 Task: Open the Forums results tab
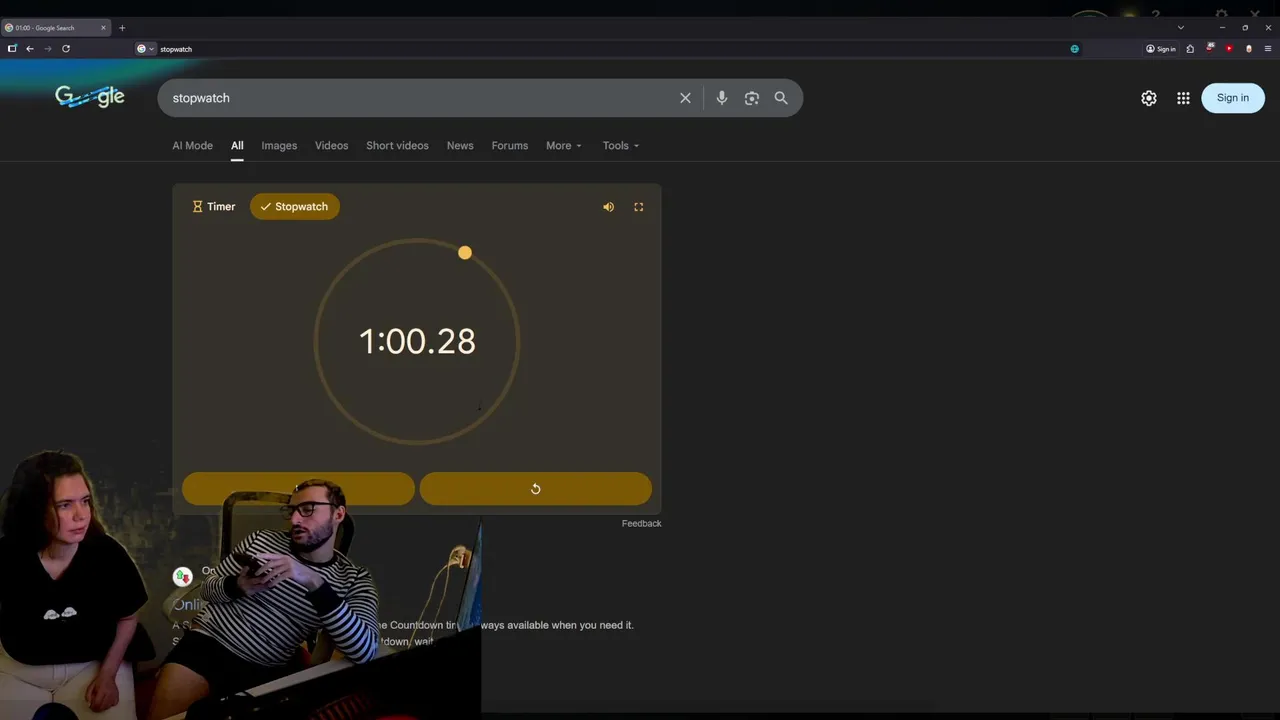pos(509,146)
